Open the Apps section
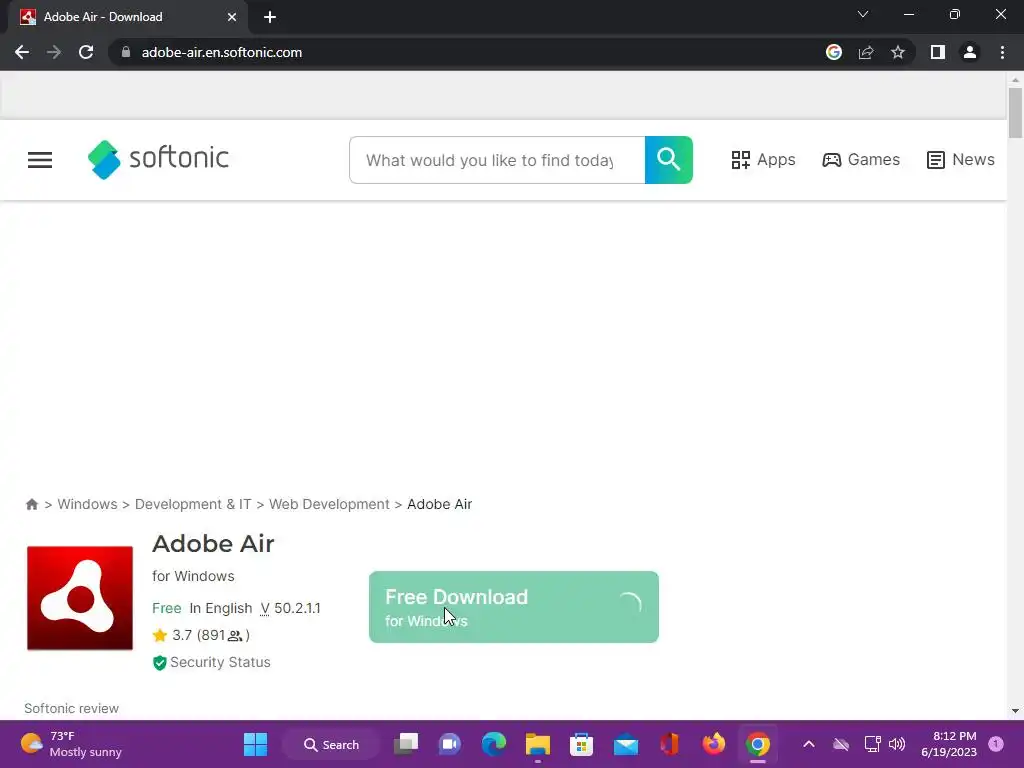The width and height of the screenshot is (1024, 768). point(763,160)
